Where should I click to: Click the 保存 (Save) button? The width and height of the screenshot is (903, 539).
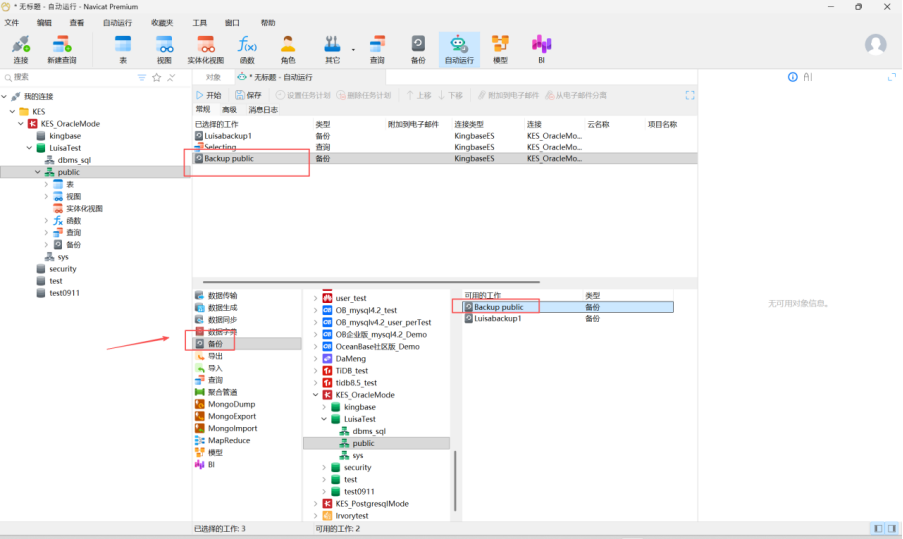[248, 95]
